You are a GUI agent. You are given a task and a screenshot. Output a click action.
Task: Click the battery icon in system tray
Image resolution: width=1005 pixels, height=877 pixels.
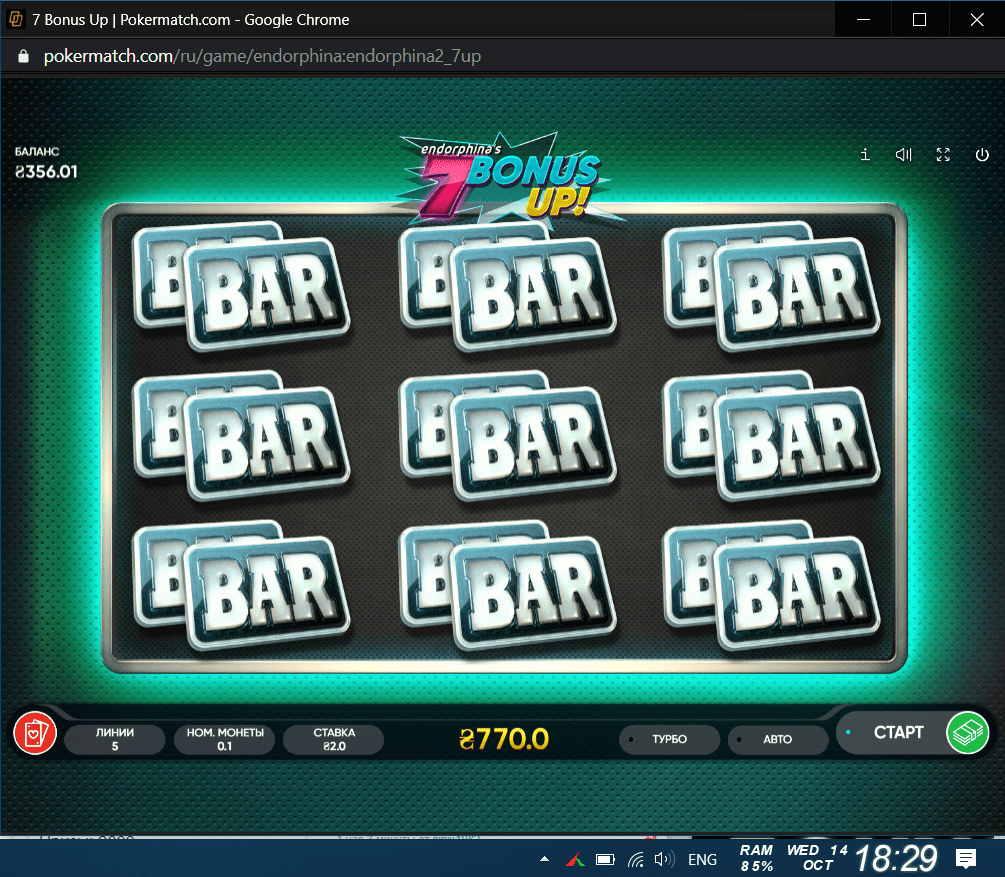coord(604,859)
